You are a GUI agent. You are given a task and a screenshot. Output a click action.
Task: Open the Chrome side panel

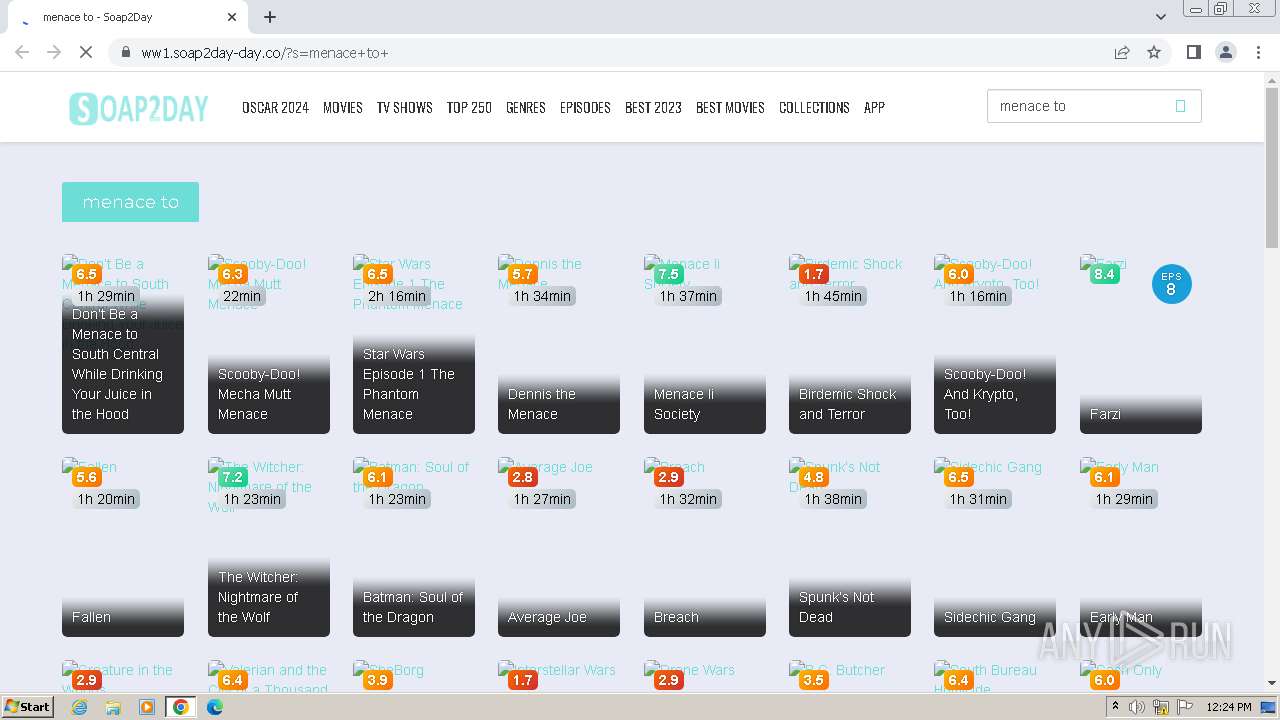pyautogui.click(x=1193, y=52)
